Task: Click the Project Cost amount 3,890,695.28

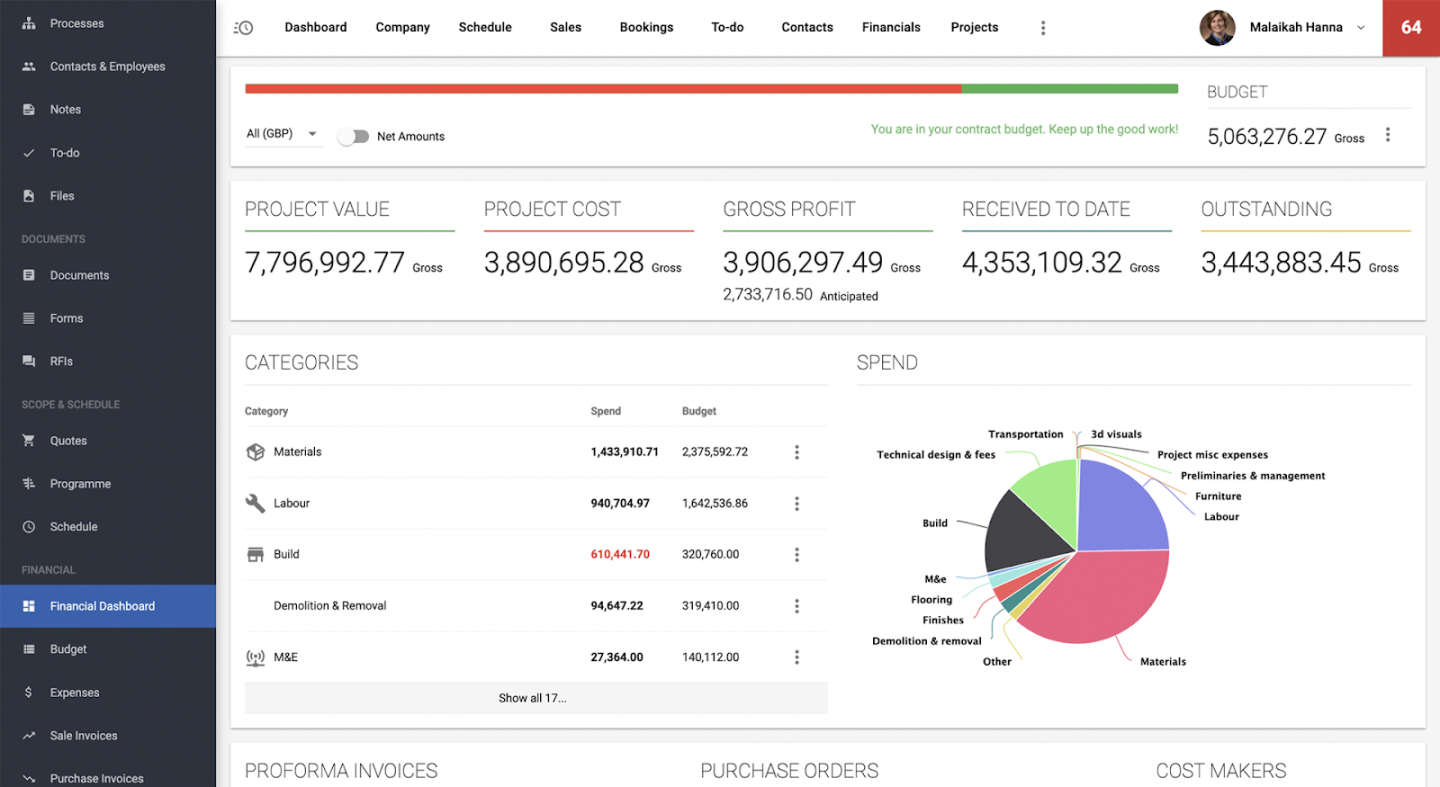Action: [x=564, y=263]
